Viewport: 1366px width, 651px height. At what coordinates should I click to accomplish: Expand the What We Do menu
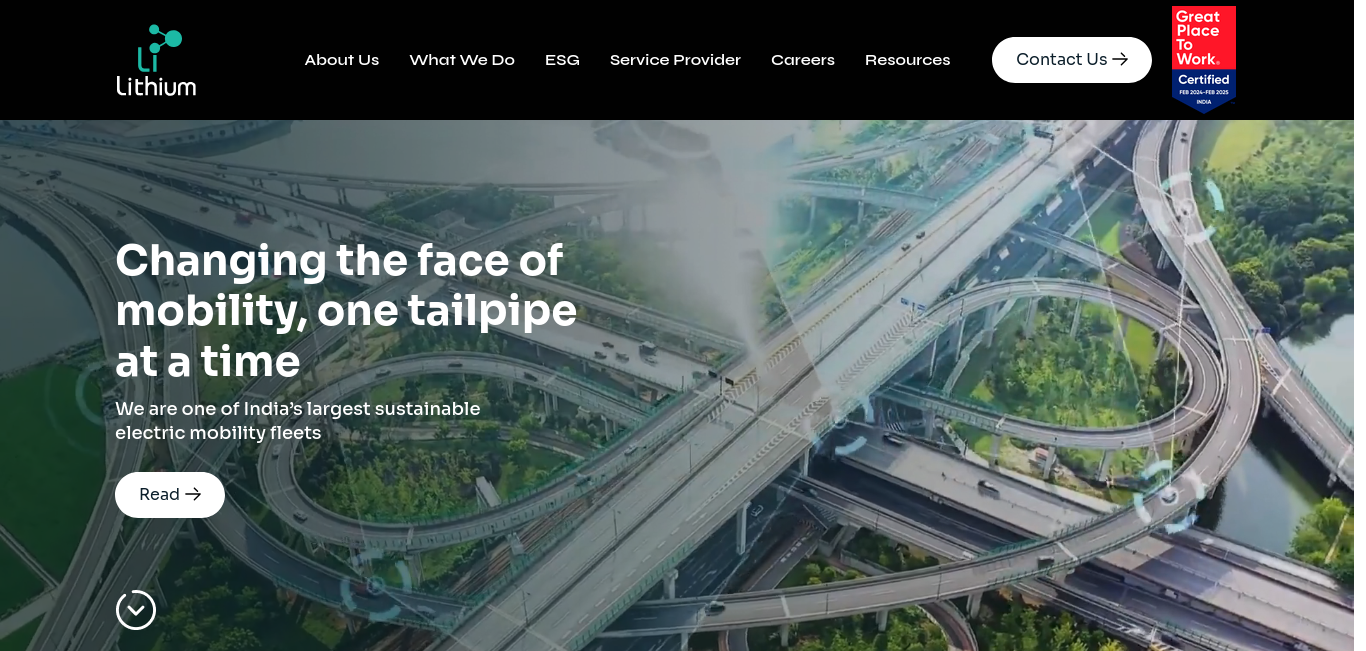(462, 60)
